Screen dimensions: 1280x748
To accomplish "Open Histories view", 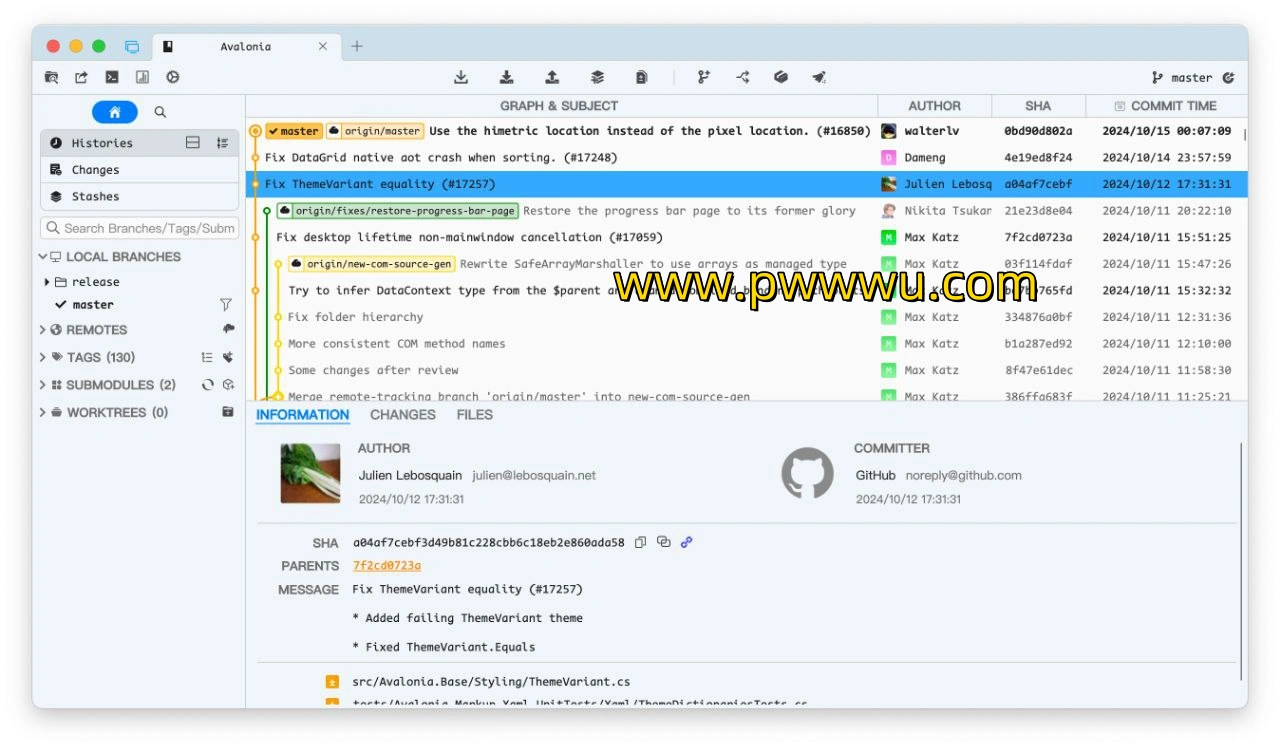I will click(139, 143).
